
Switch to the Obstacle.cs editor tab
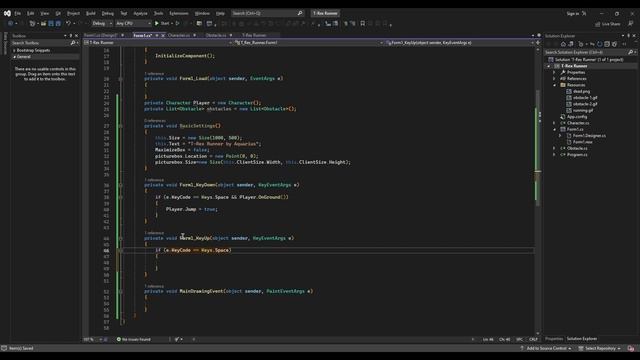pos(216,36)
